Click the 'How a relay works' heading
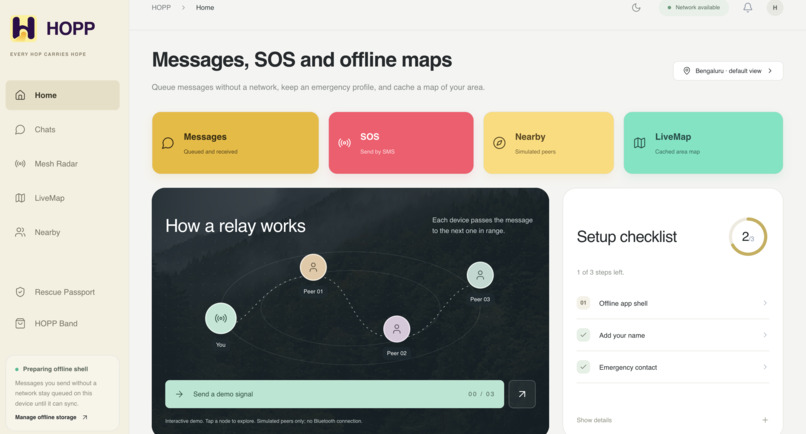 235,226
